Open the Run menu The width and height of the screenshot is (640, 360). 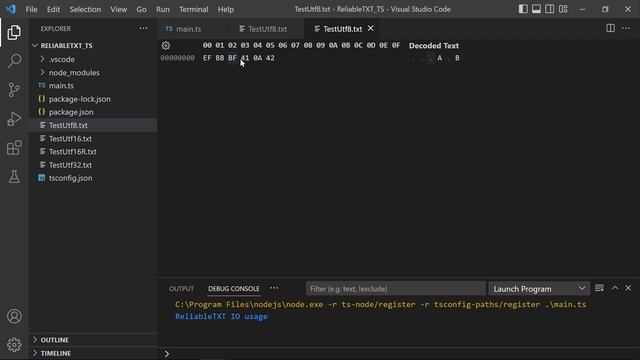click(x=162, y=9)
